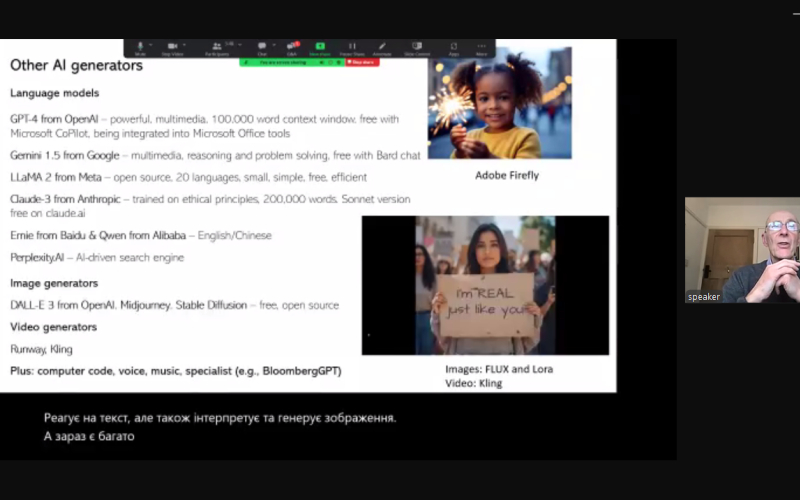Click the Adobe Firefly girl with sparkler image
The height and width of the screenshot is (500, 800).
(x=499, y=103)
